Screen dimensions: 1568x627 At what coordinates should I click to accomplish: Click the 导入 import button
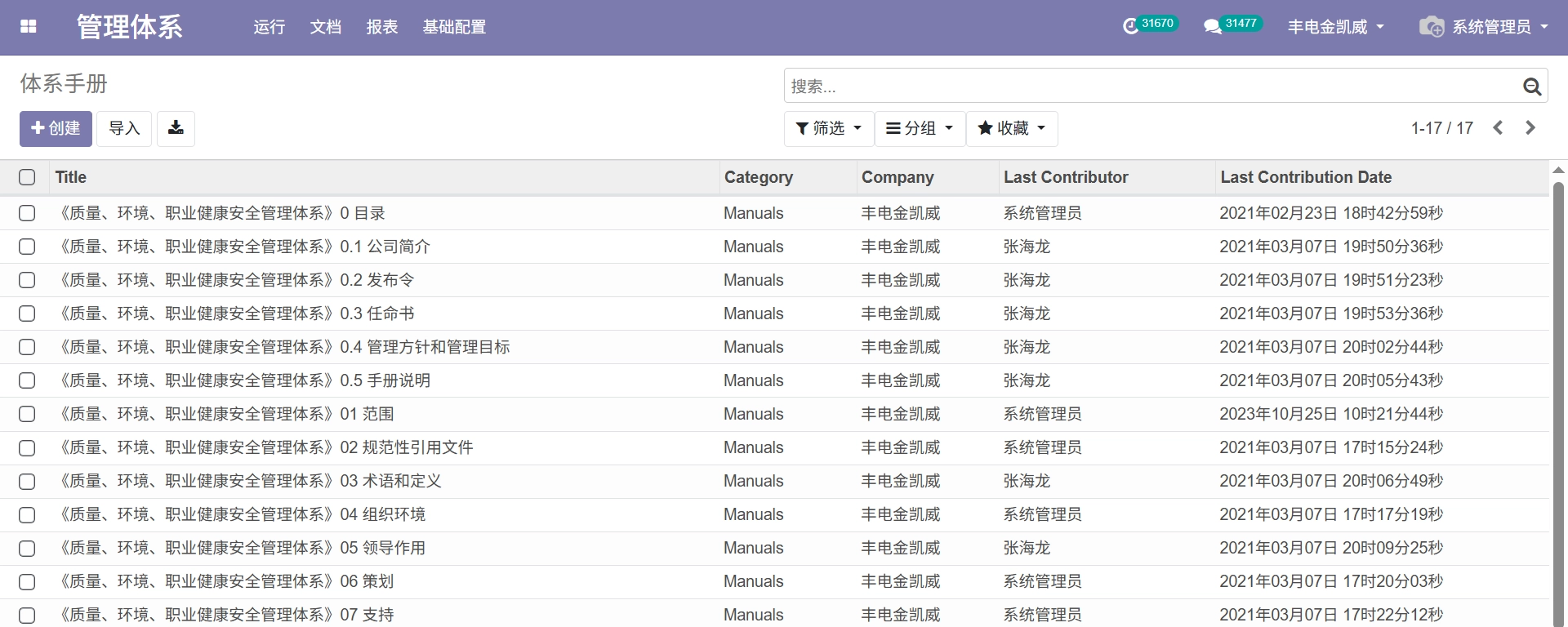[x=124, y=128]
